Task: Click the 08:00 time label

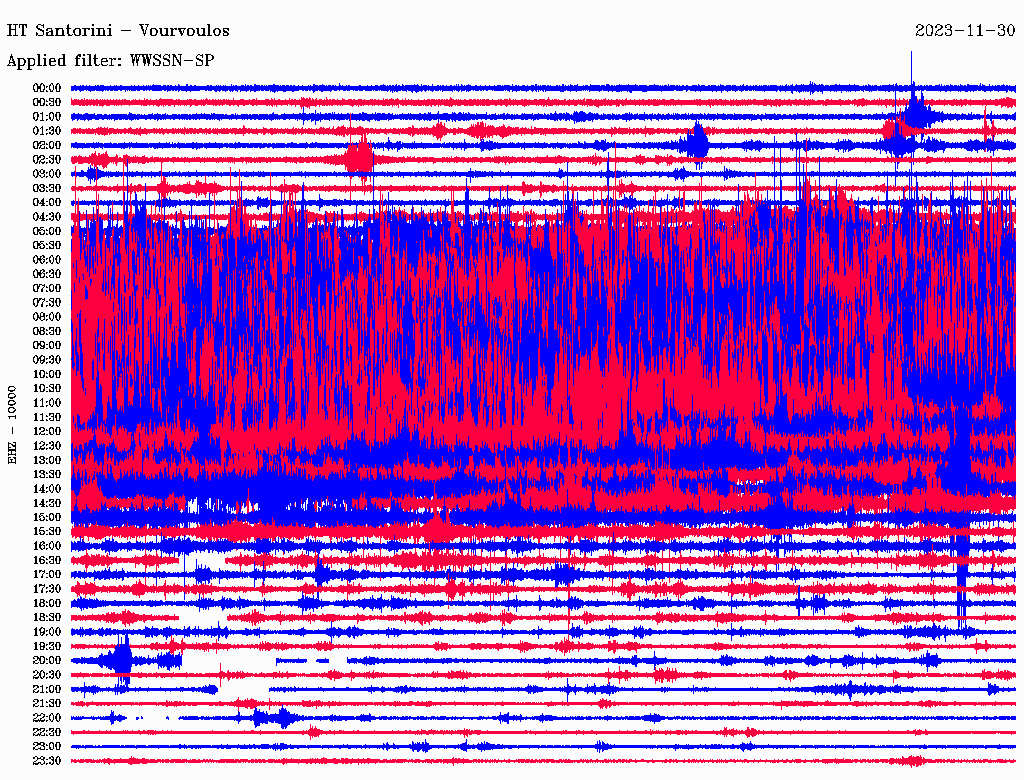Action: coord(47,317)
